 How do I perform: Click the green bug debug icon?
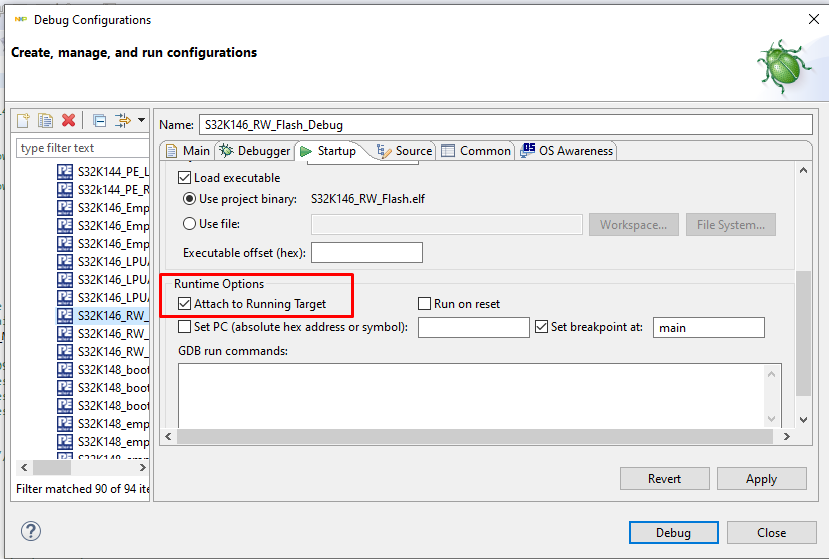click(784, 66)
